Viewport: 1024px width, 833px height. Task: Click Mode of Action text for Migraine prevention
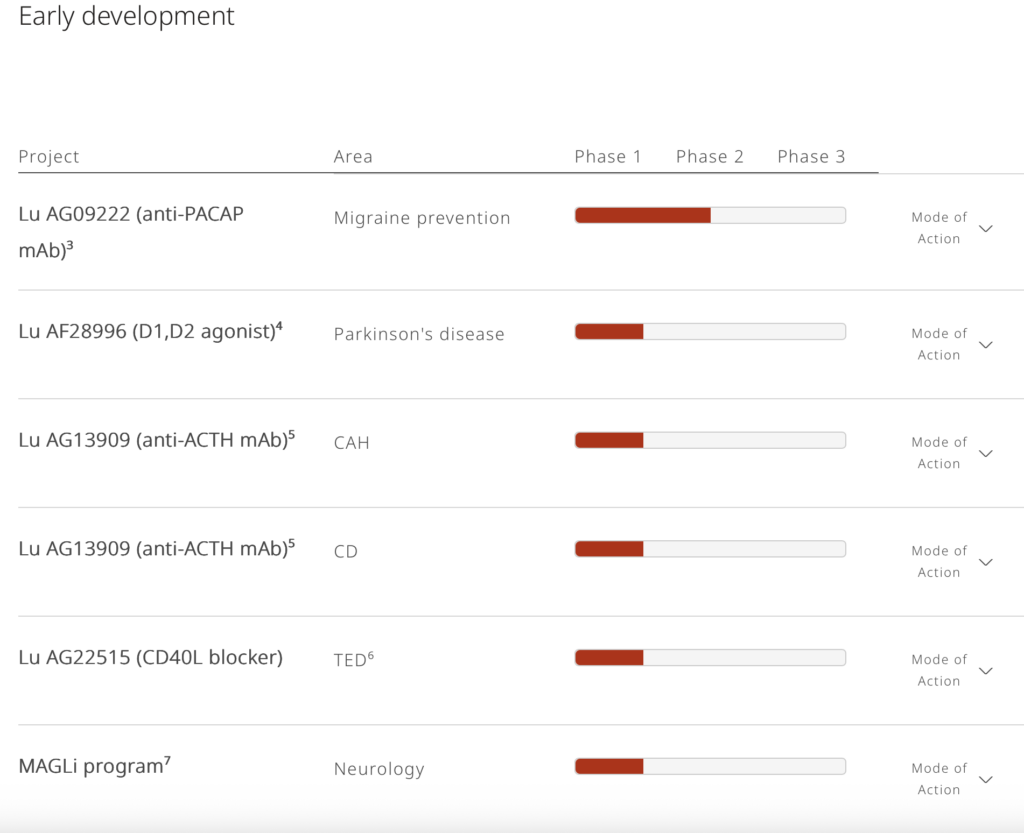tap(938, 228)
